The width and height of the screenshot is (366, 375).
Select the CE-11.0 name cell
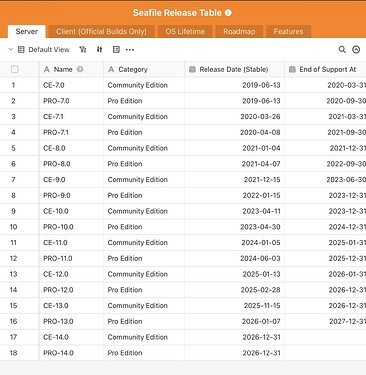pos(71,242)
